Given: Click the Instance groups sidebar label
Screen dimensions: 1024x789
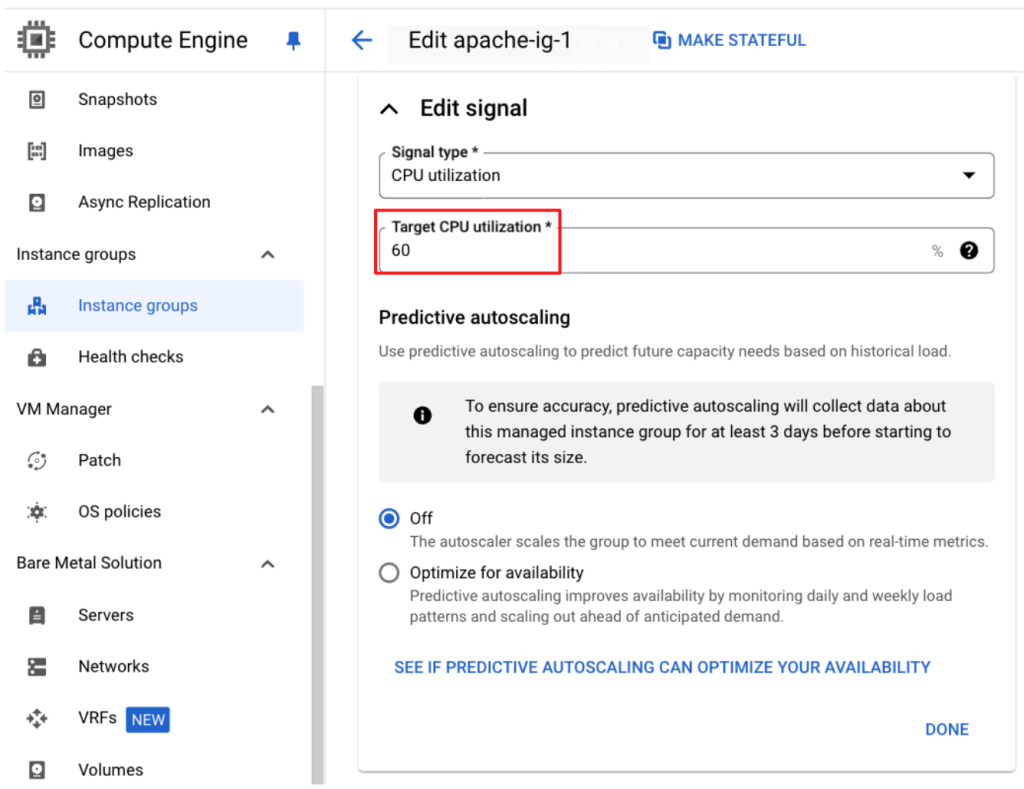Looking at the screenshot, I should [138, 306].
